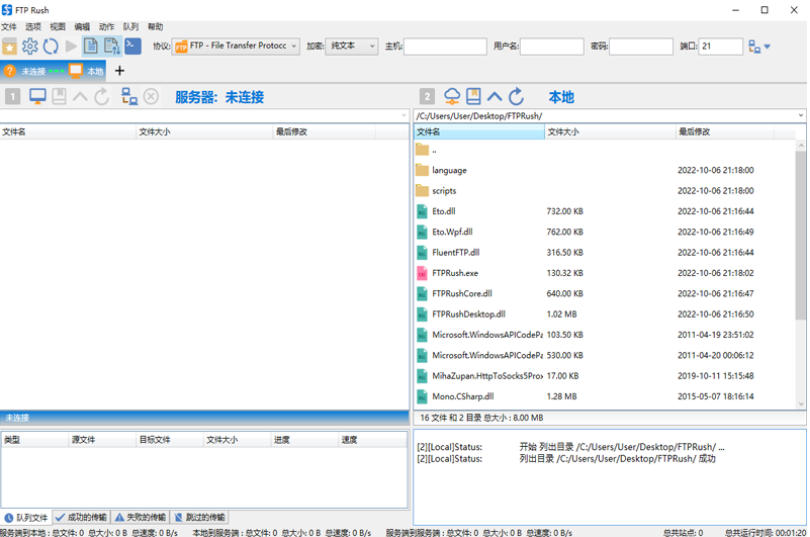Expand the local path dropdown for FTPRush folder

click(801, 116)
